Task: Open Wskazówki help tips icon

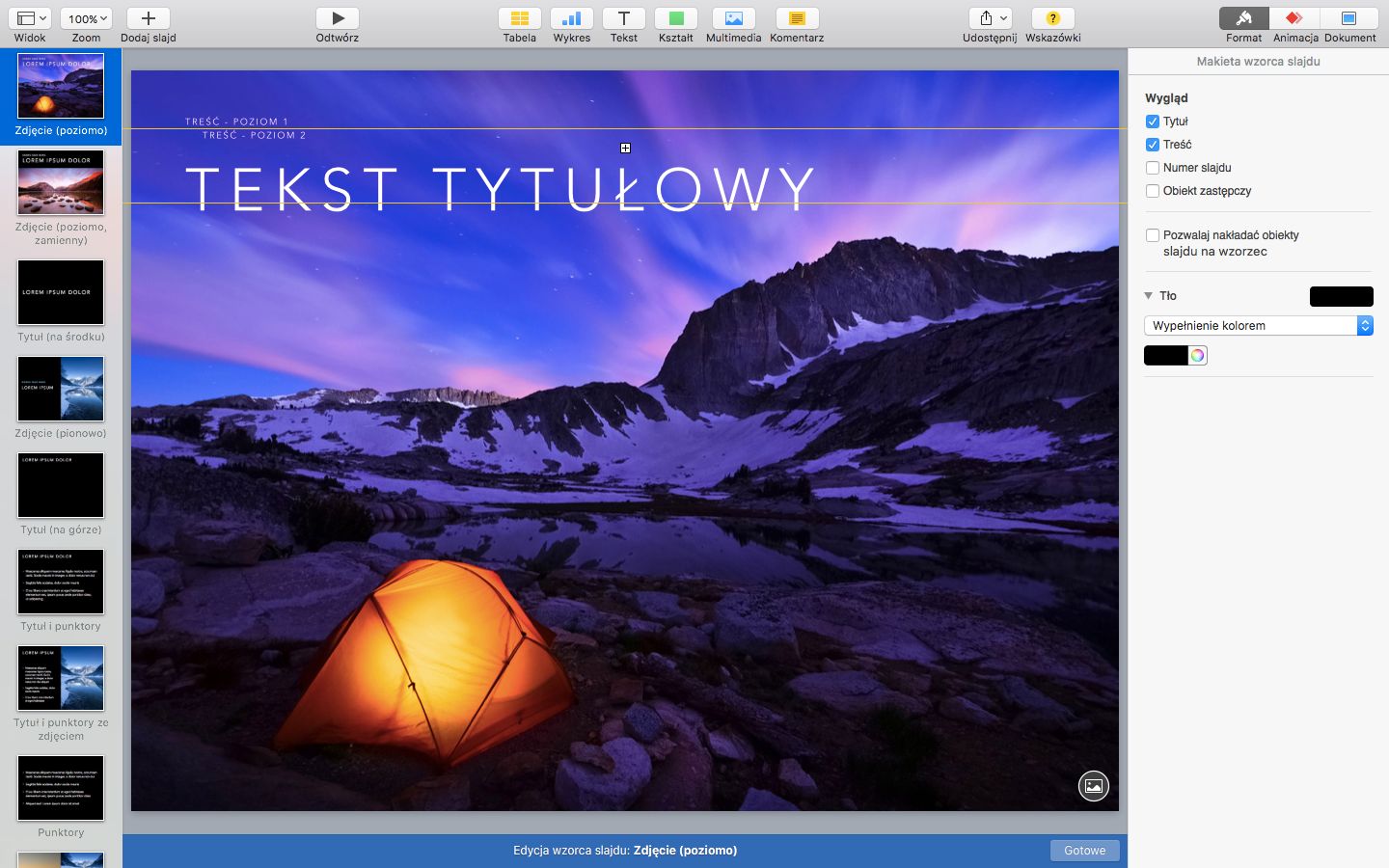Action: (x=1053, y=18)
